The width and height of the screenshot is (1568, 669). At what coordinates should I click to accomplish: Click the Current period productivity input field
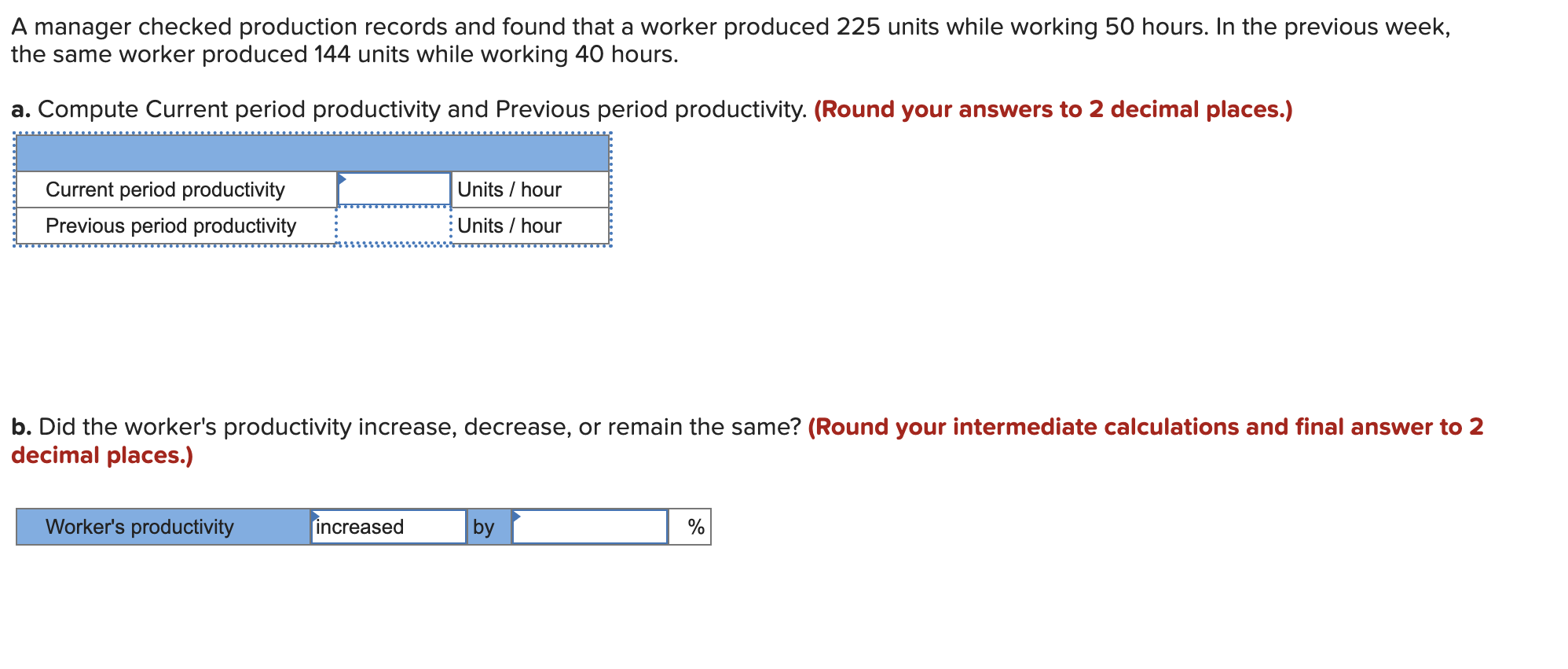pos(393,189)
